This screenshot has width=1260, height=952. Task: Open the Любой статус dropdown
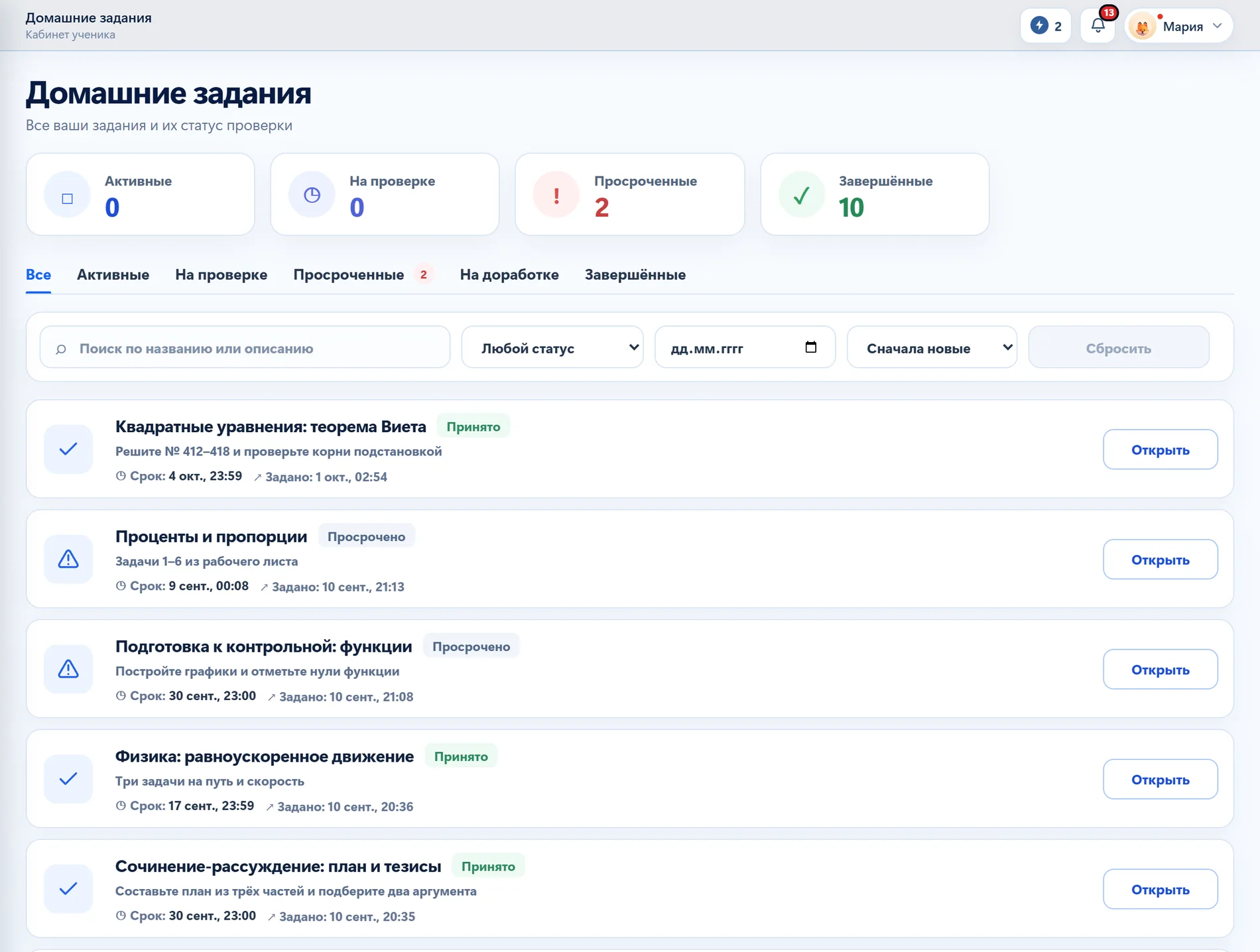pos(552,347)
